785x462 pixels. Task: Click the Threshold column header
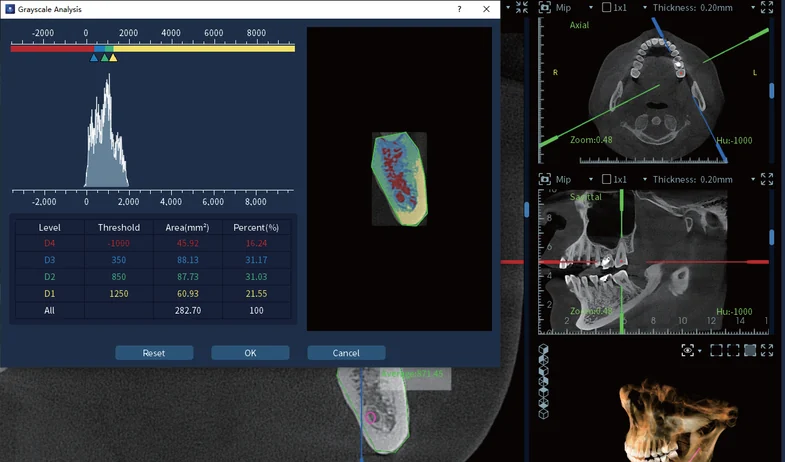tap(119, 227)
